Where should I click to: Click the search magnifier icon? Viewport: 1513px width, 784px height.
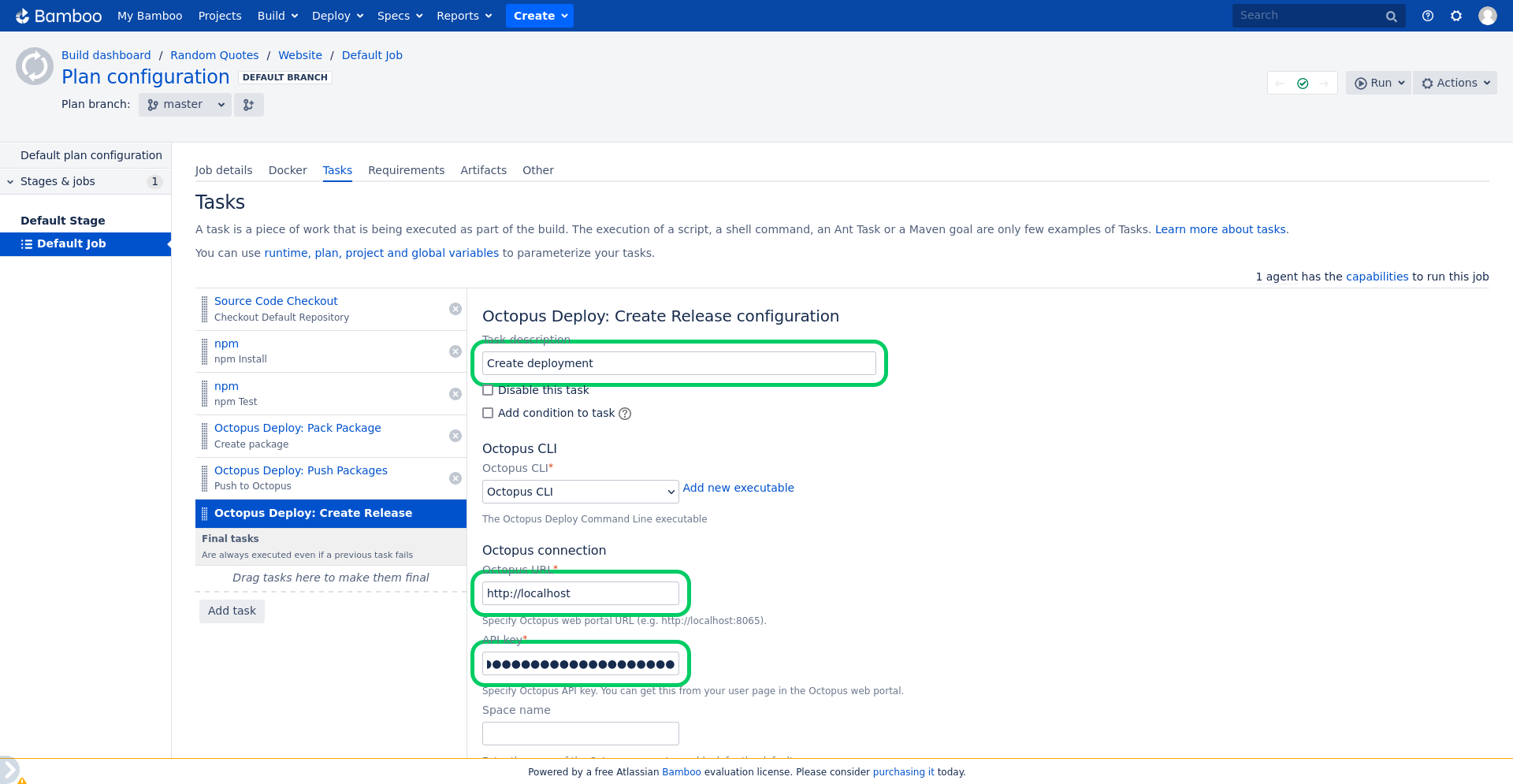(x=1392, y=16)
